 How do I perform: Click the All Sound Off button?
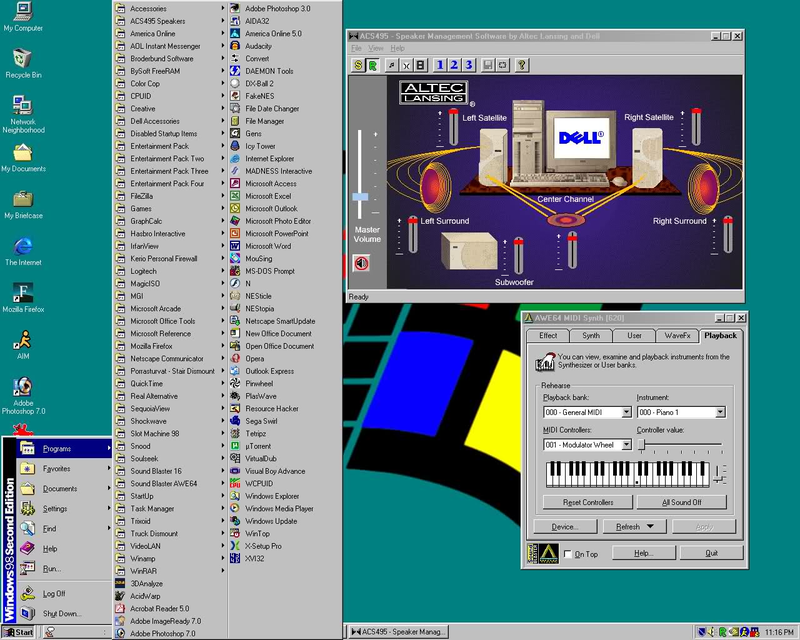click(682, 502)
